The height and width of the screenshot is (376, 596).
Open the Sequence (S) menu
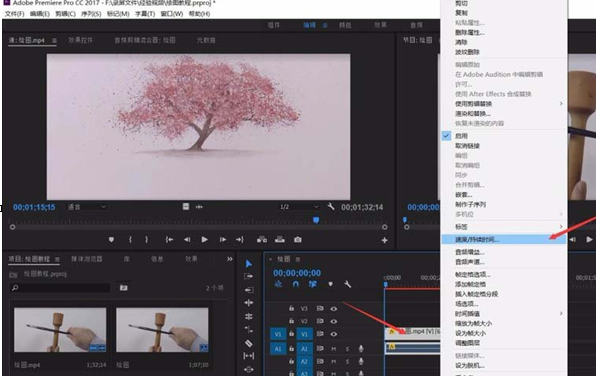91,14
